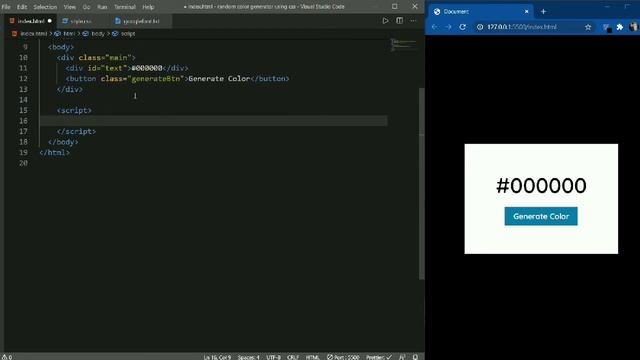Click the #000000 text on line 11
The width and height of the screenshot is (640, 360).
click(147, 68)
